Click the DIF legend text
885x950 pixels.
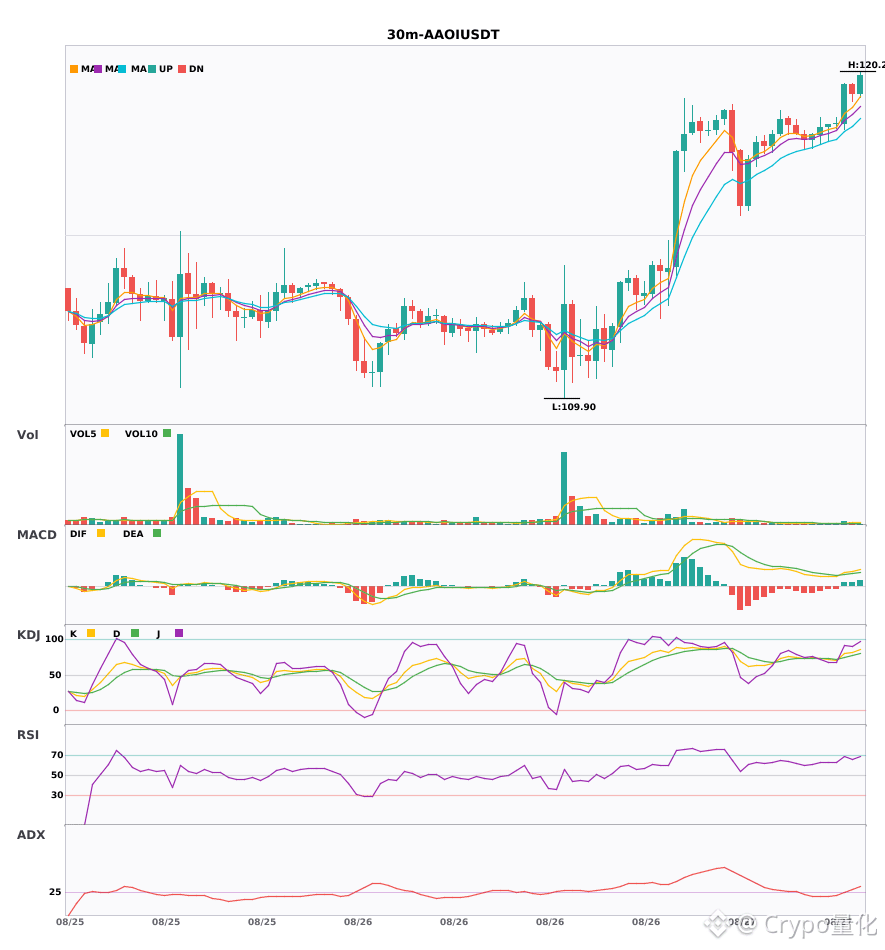[78, 534]
